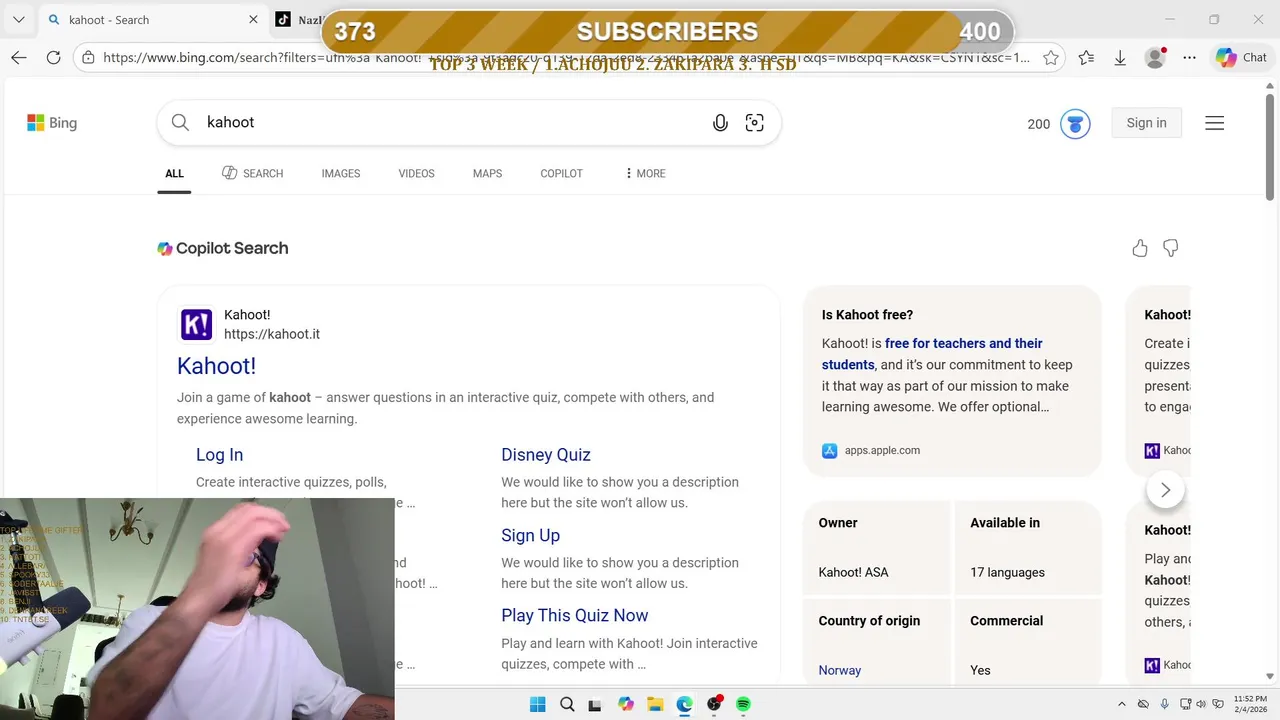Click the '17 languages' value
This screenshot has height=720, width=1280.
1007,572
